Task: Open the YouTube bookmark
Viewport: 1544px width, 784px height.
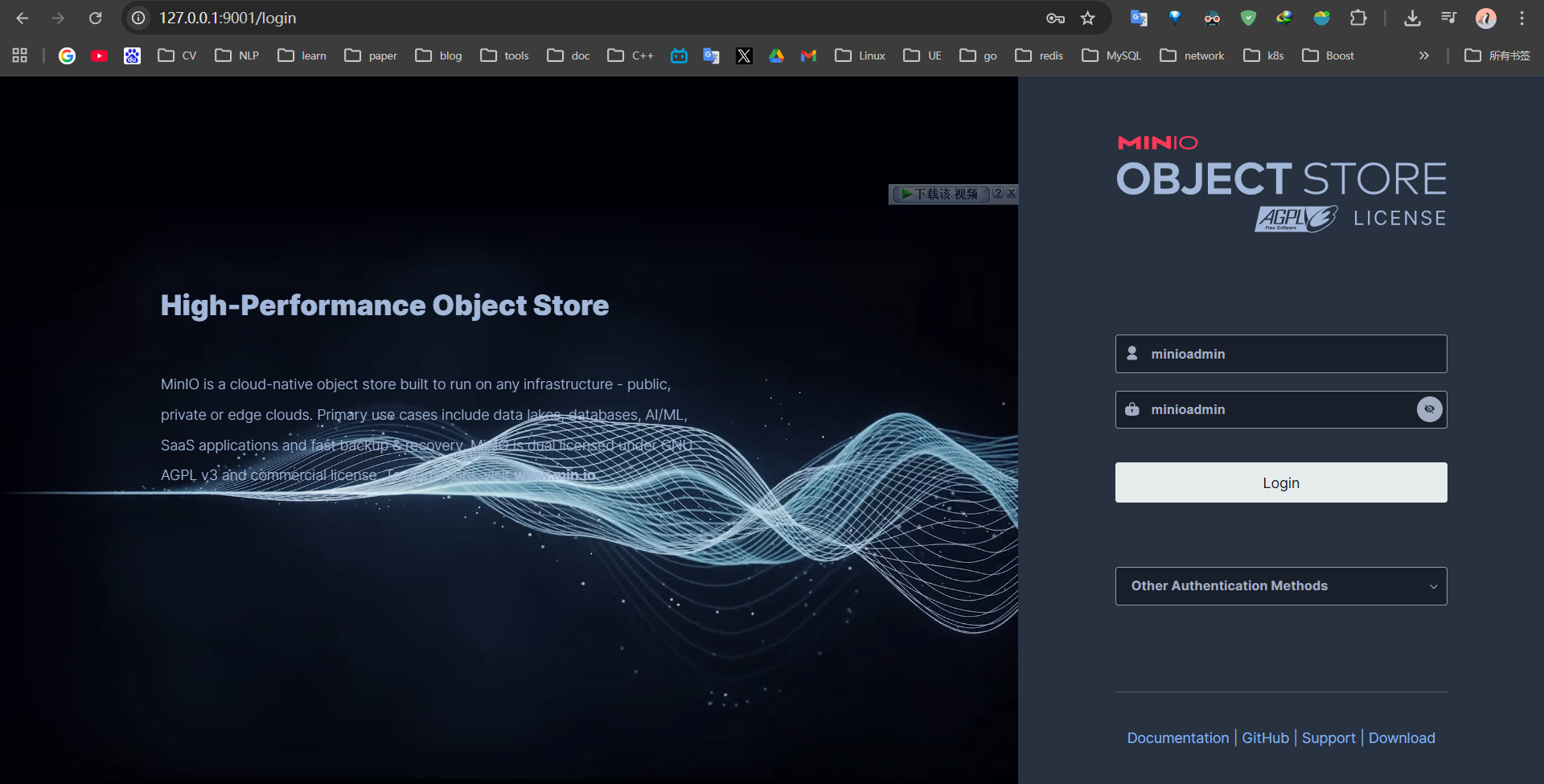Action: (100, 55)
